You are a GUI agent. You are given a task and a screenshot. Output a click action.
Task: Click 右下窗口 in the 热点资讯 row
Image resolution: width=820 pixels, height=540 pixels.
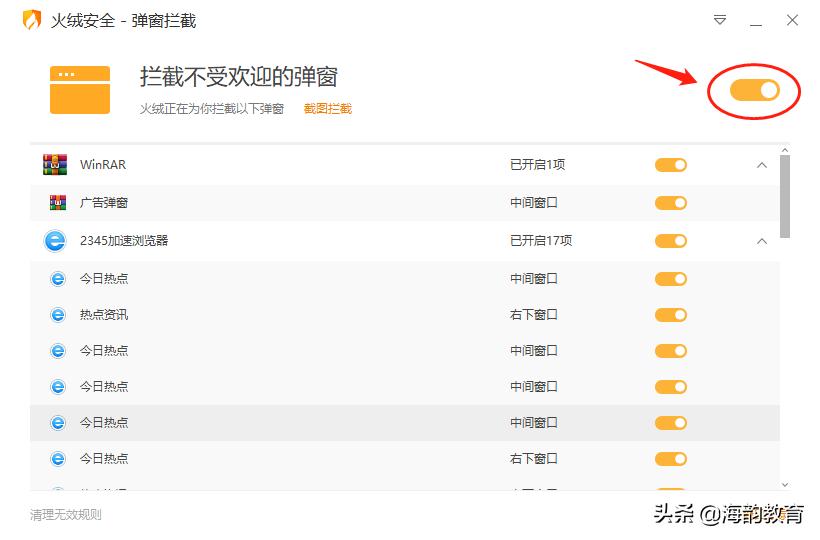click(534, 315)
